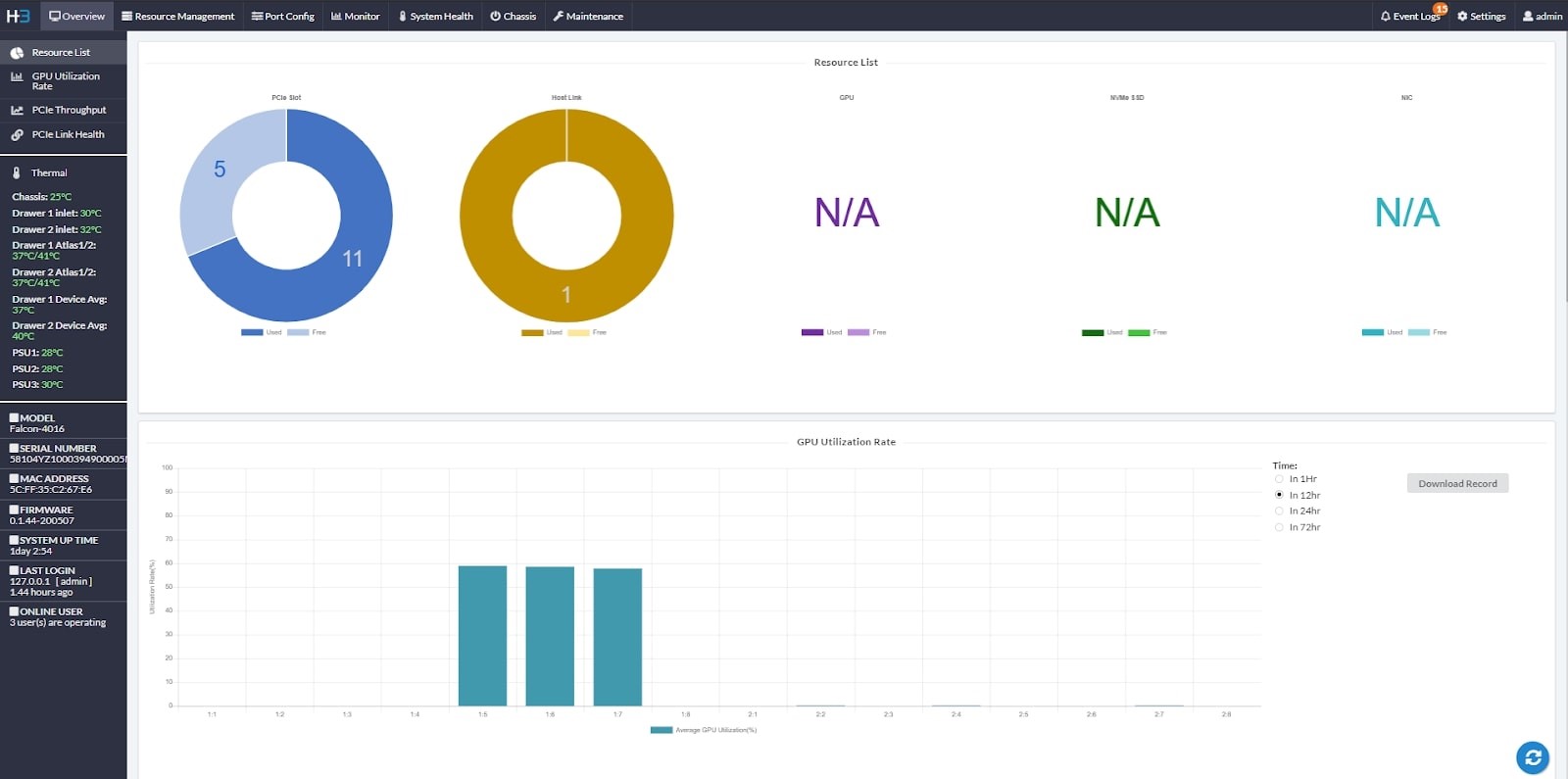The image size is (1568, 779).
Task: Toggle Host Link Used legend swatch
Action: pyautogui.click(x=532, y=332)
